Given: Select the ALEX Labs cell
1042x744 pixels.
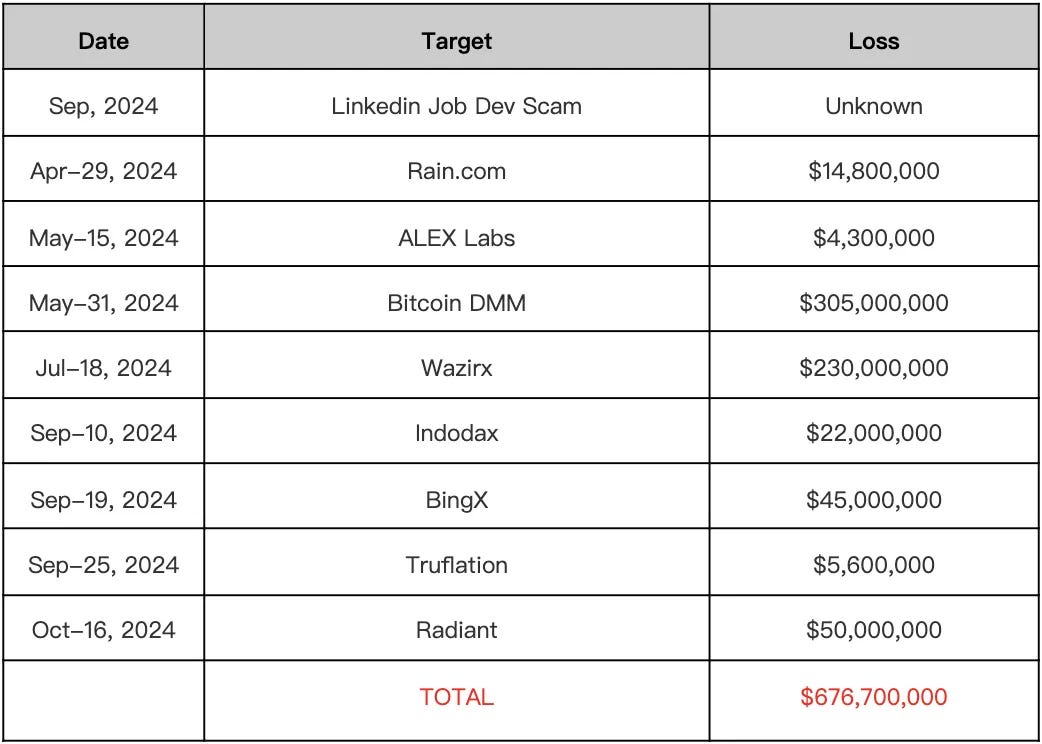Looking at the screenshot, I should [456, 238].
